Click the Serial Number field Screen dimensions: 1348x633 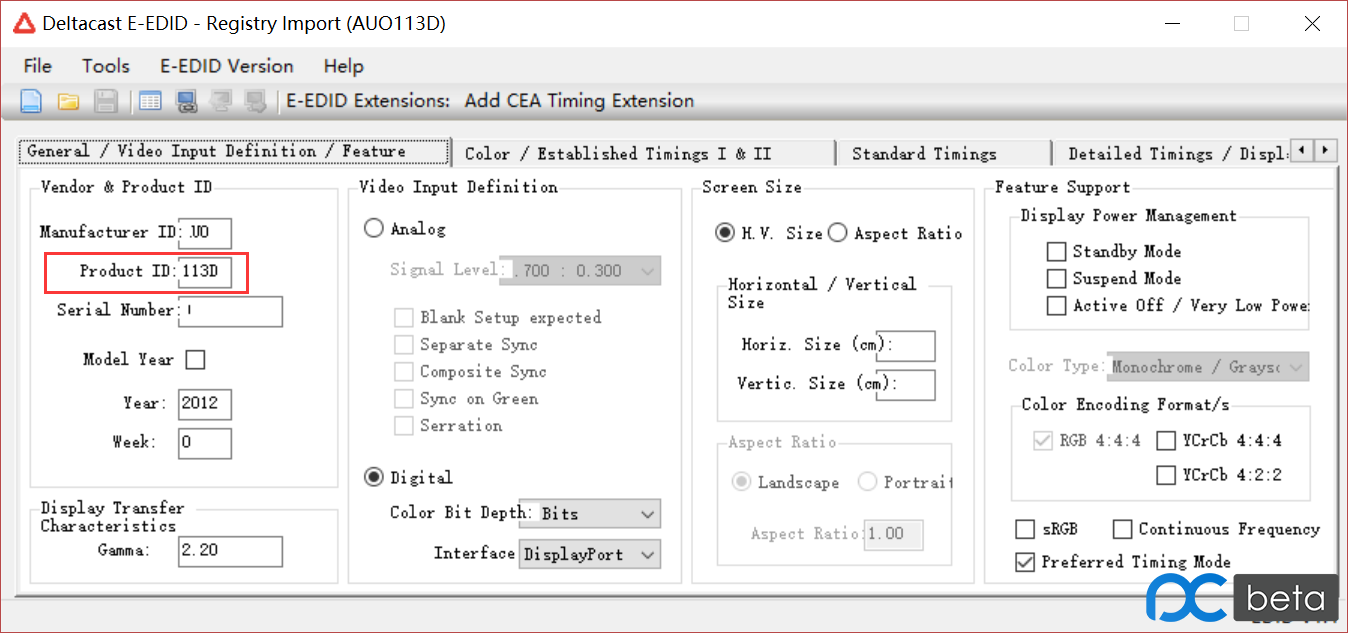click(230, 311)
